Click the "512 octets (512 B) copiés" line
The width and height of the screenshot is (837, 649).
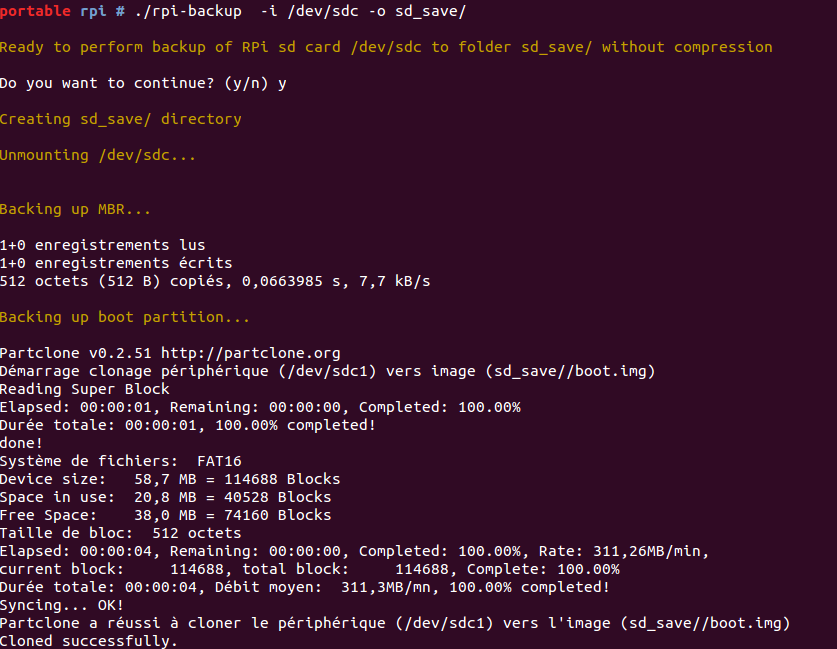215,281
